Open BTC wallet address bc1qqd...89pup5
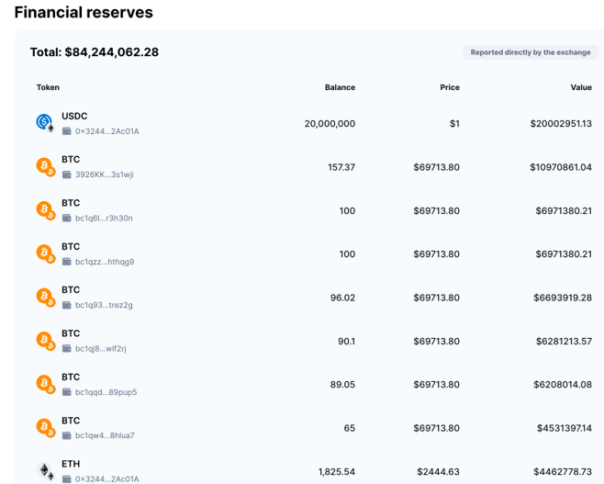Viewport: 604px width, 484px height. coord(106,392)
